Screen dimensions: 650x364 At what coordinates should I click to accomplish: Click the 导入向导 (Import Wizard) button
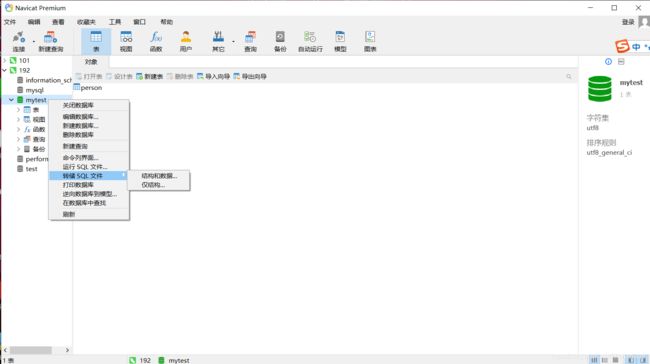(x=213, y=76)
